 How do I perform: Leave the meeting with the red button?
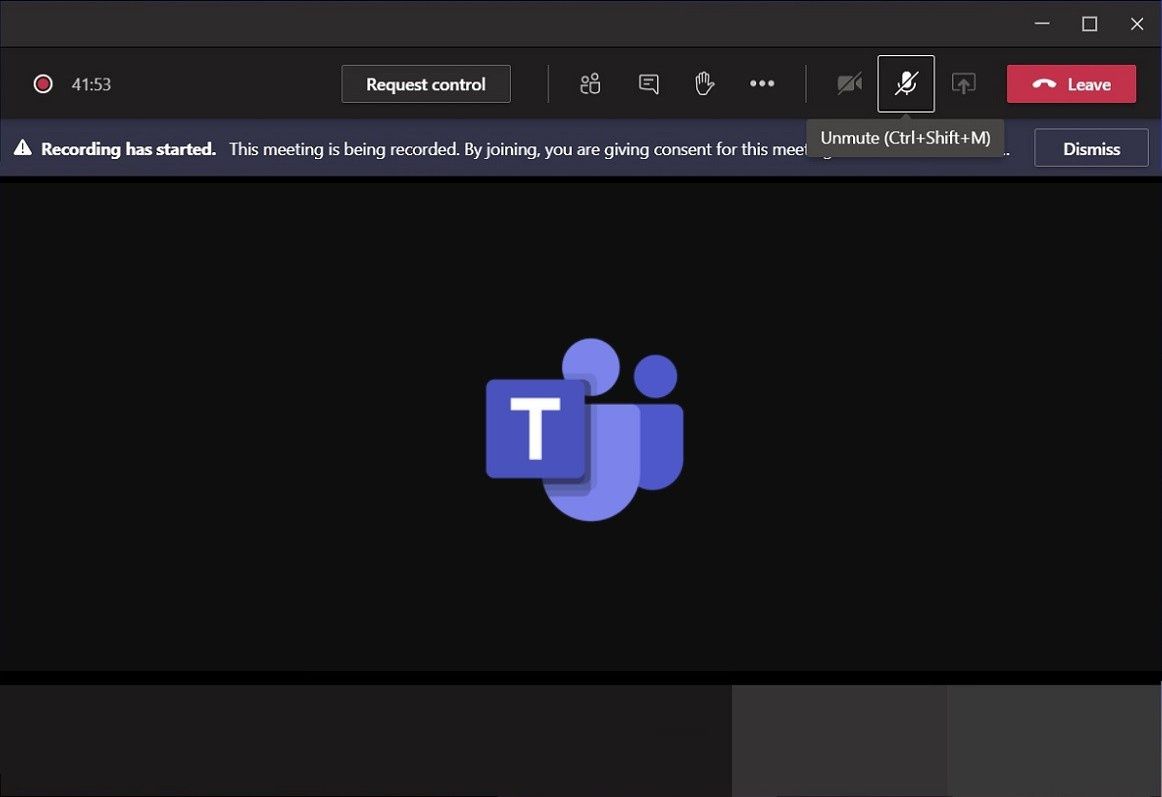click(x=1071, y=84)
